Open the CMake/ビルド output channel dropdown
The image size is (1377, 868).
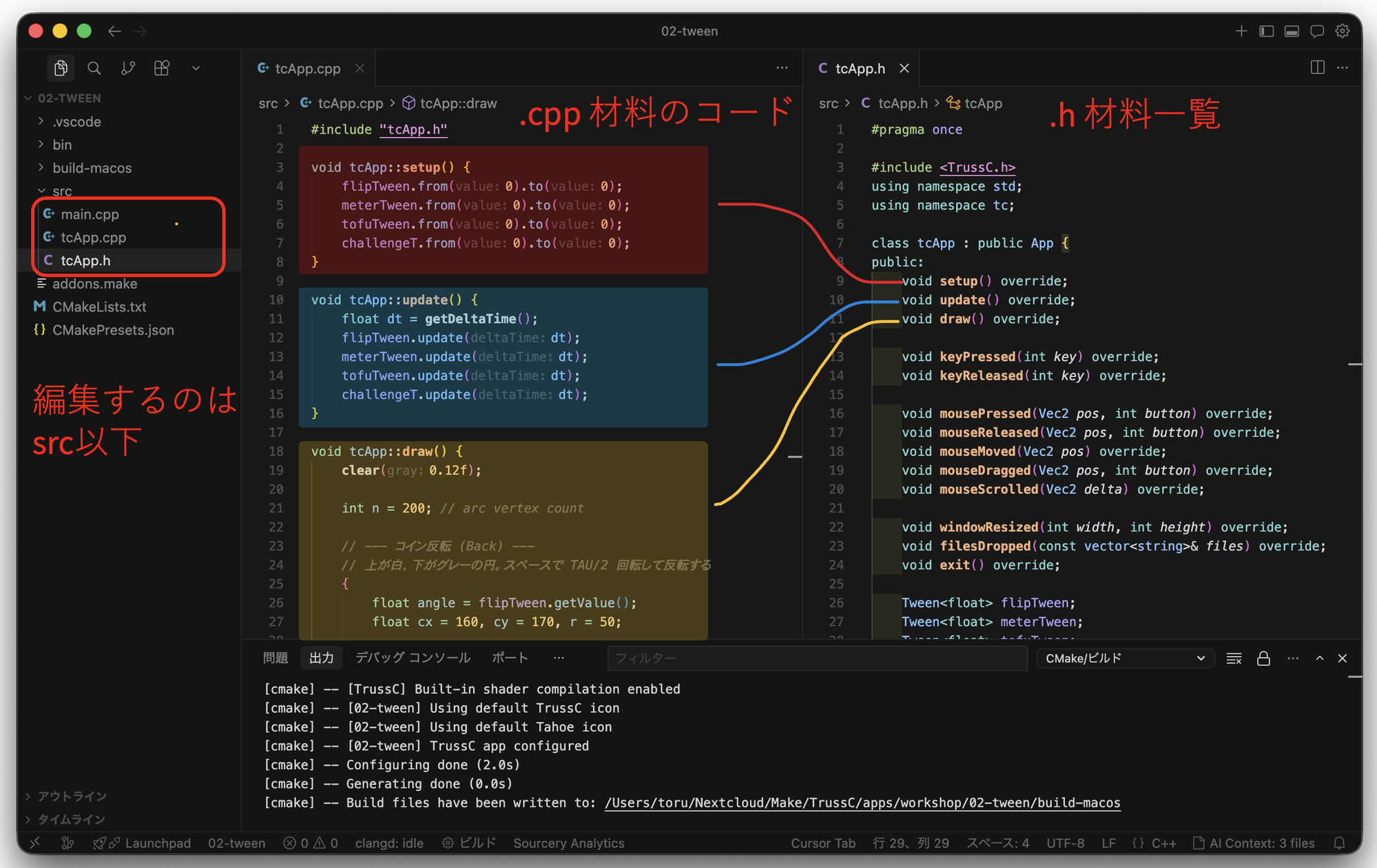(x=1124, y=658)
